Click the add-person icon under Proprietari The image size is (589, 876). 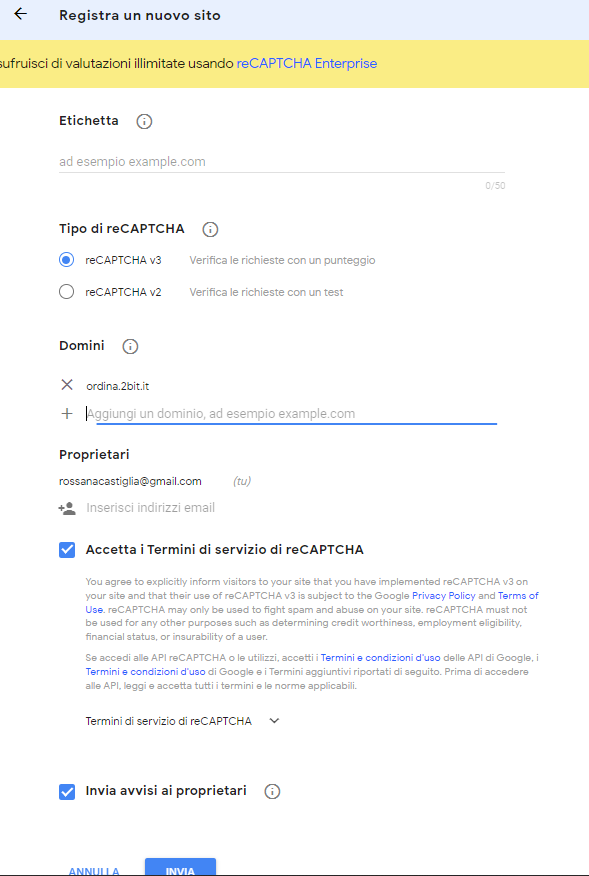(x=67, y=508)
